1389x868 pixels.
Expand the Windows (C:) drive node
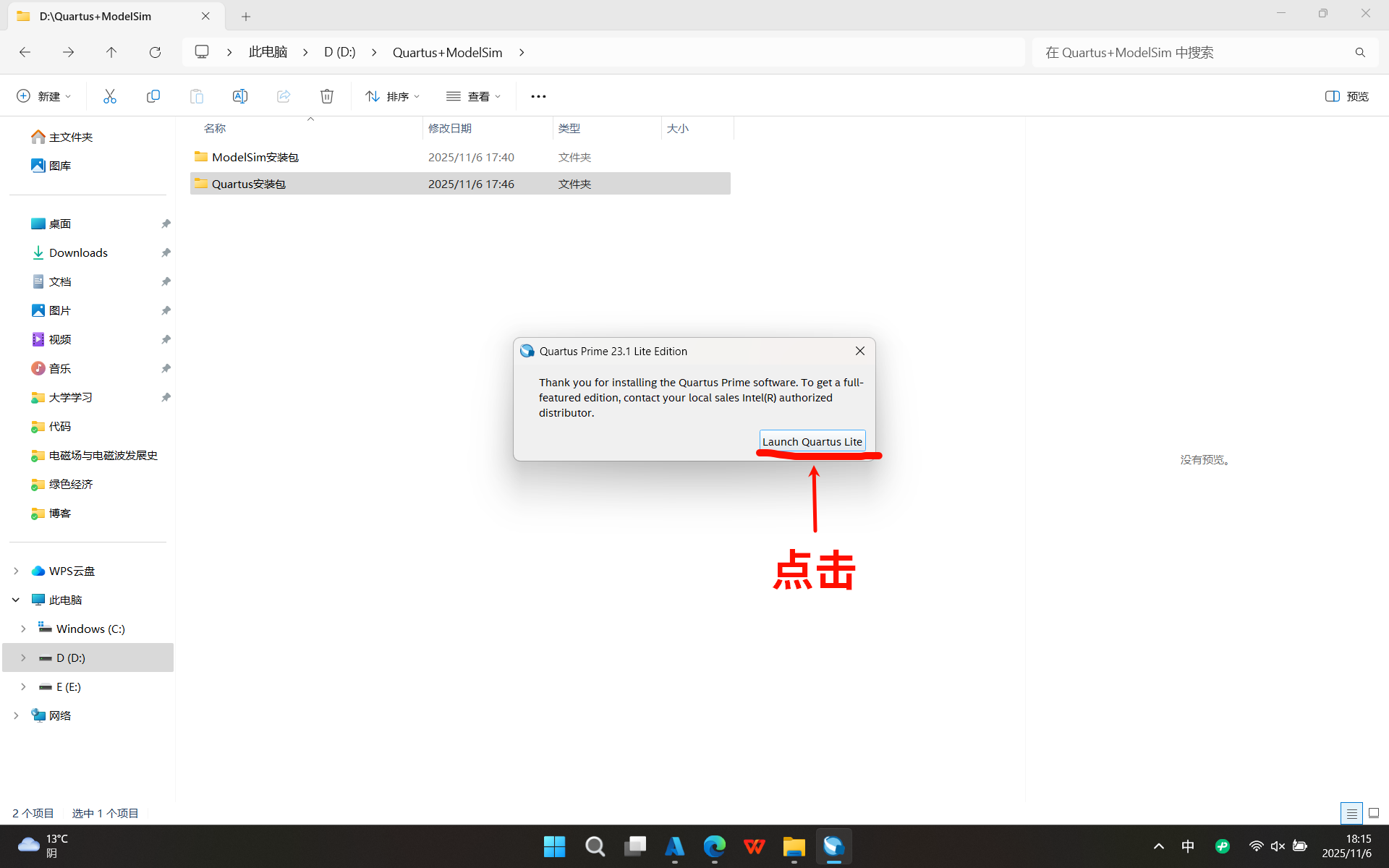(x=23, y=629)
